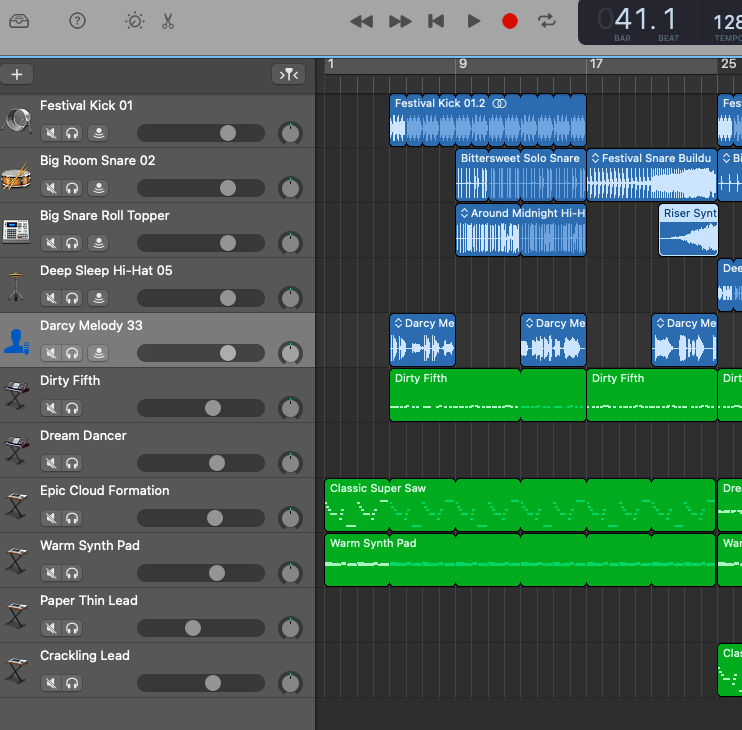This screenshot has height=730, width=742.
Task: Open the Editors scissors icon
Action: tap(168, 21)
